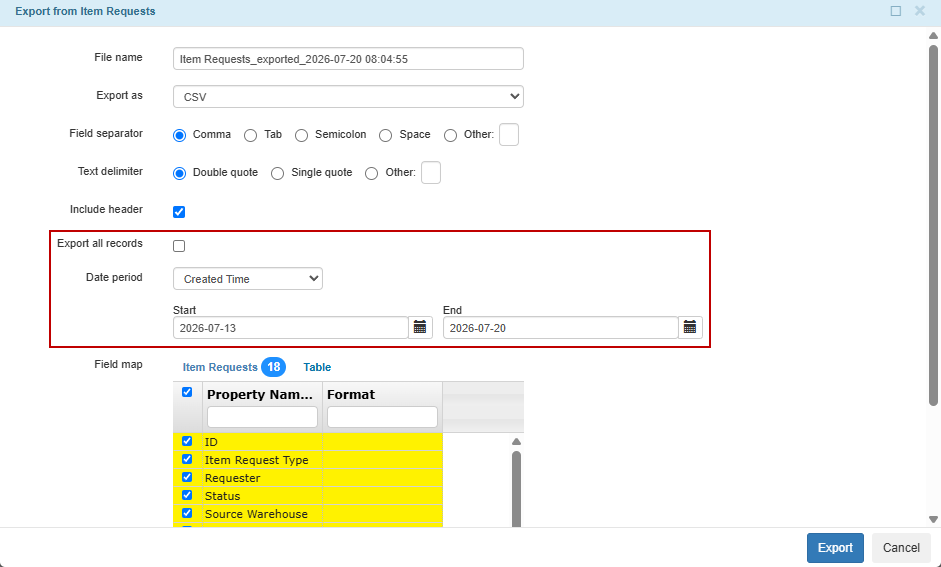The width and height of the screenshot is (941, 567).
Task: Select Semicolon as field separator
Action: [x=301, y=136]
